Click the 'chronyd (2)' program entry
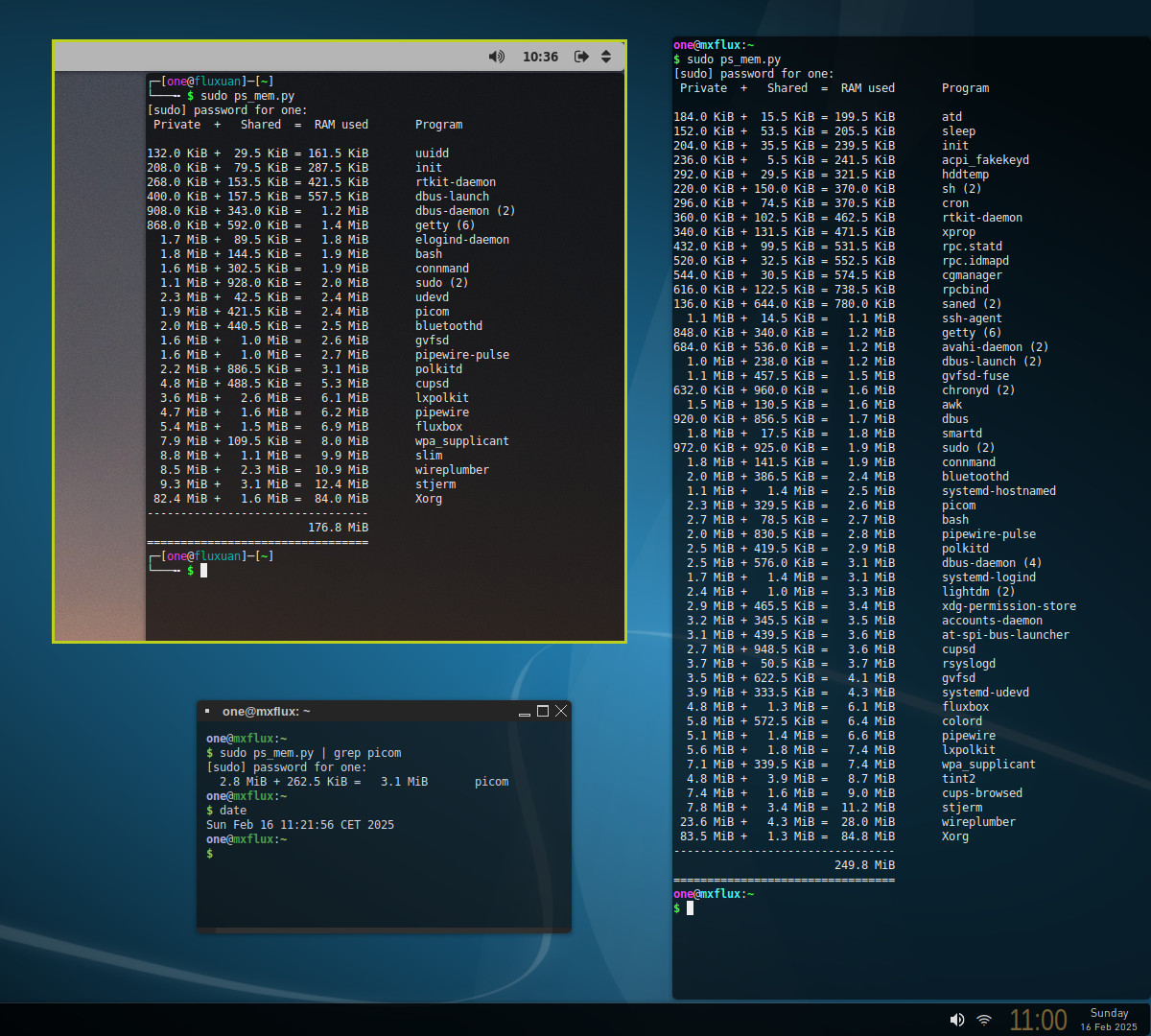 pos(978,390)
